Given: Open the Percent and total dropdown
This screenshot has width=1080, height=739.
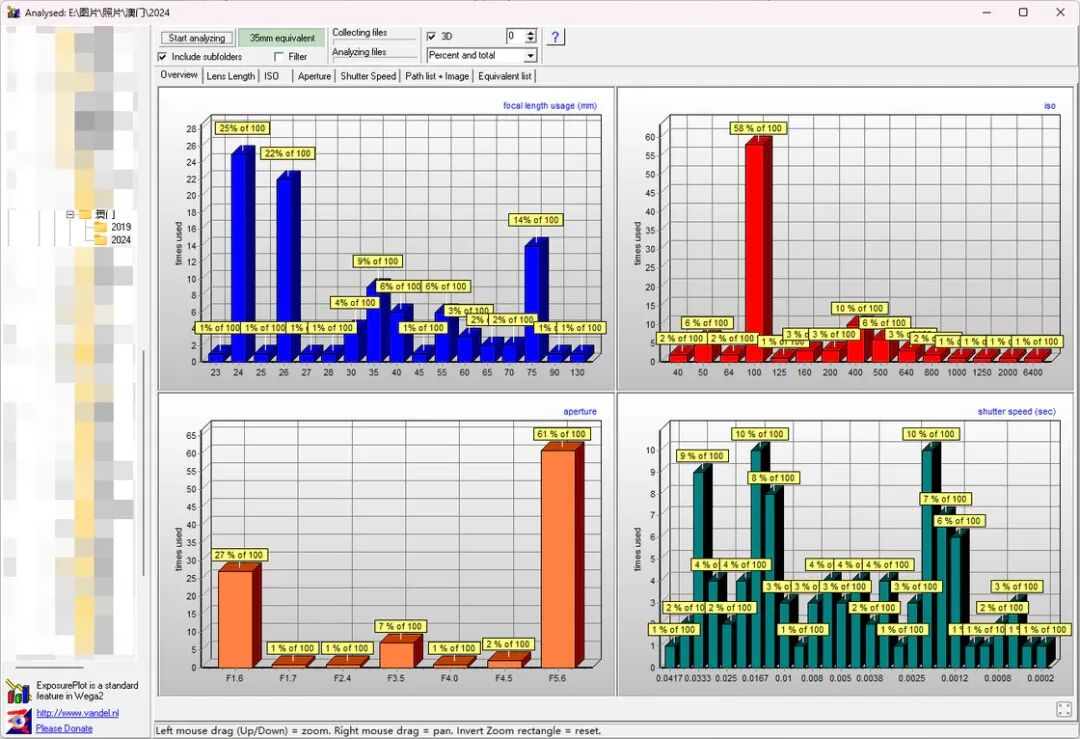Looking at the screenshot, I should (530, 55).
